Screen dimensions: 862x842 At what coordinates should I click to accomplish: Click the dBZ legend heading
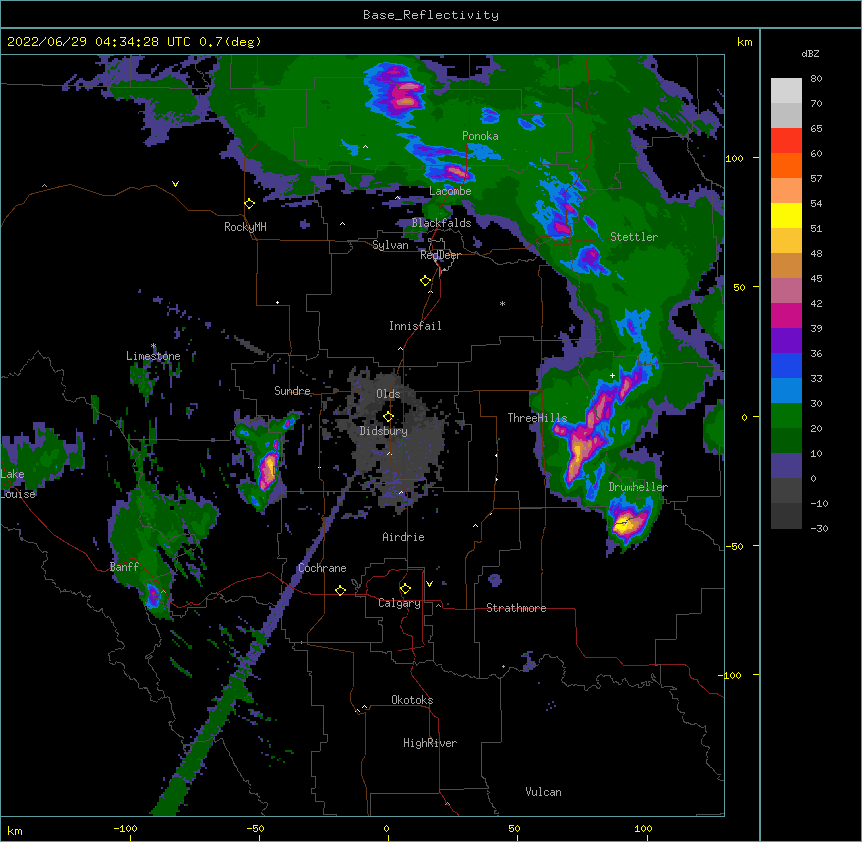coord(810,53)
